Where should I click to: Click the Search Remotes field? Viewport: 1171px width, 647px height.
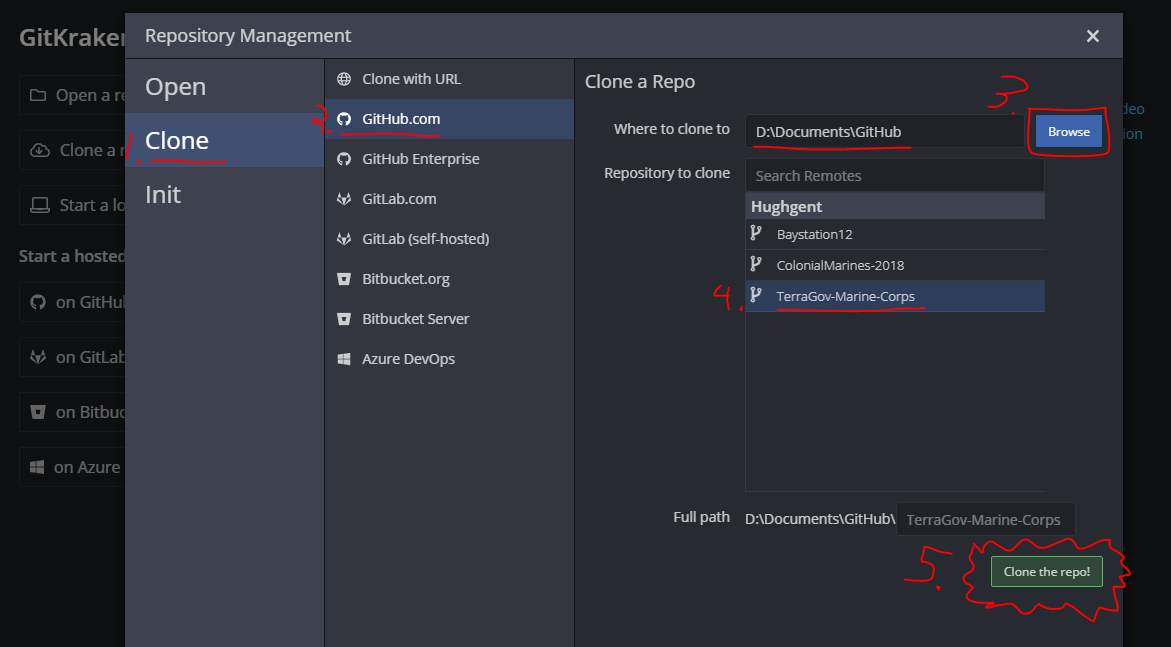coord(895,176)
